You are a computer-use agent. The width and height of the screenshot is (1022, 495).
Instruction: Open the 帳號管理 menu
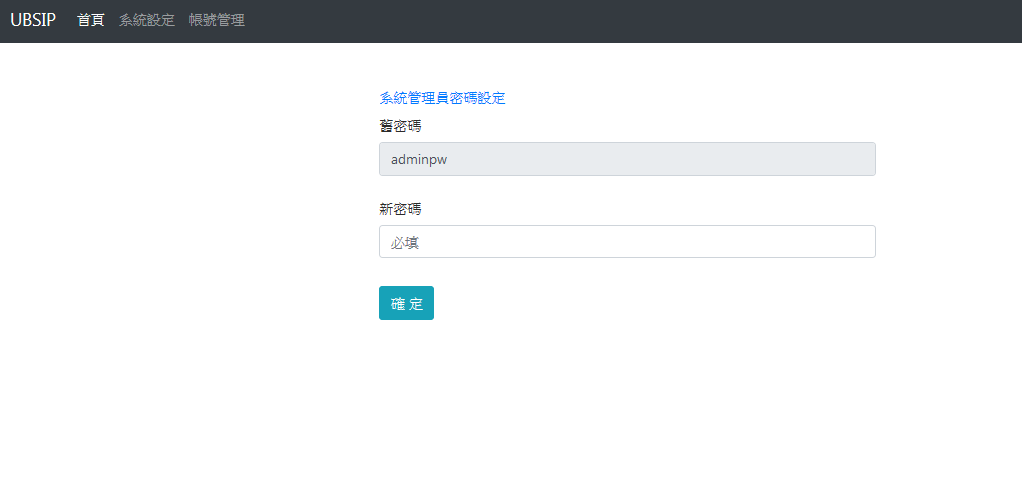216,20
